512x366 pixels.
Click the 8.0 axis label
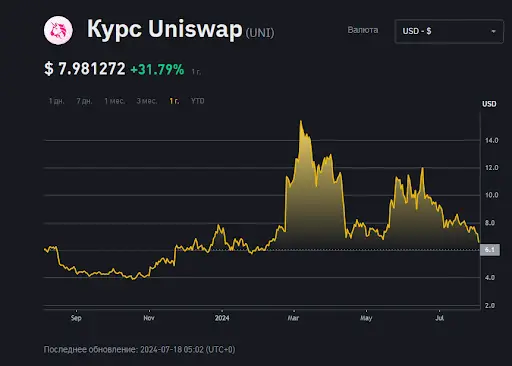pos(490,223)
